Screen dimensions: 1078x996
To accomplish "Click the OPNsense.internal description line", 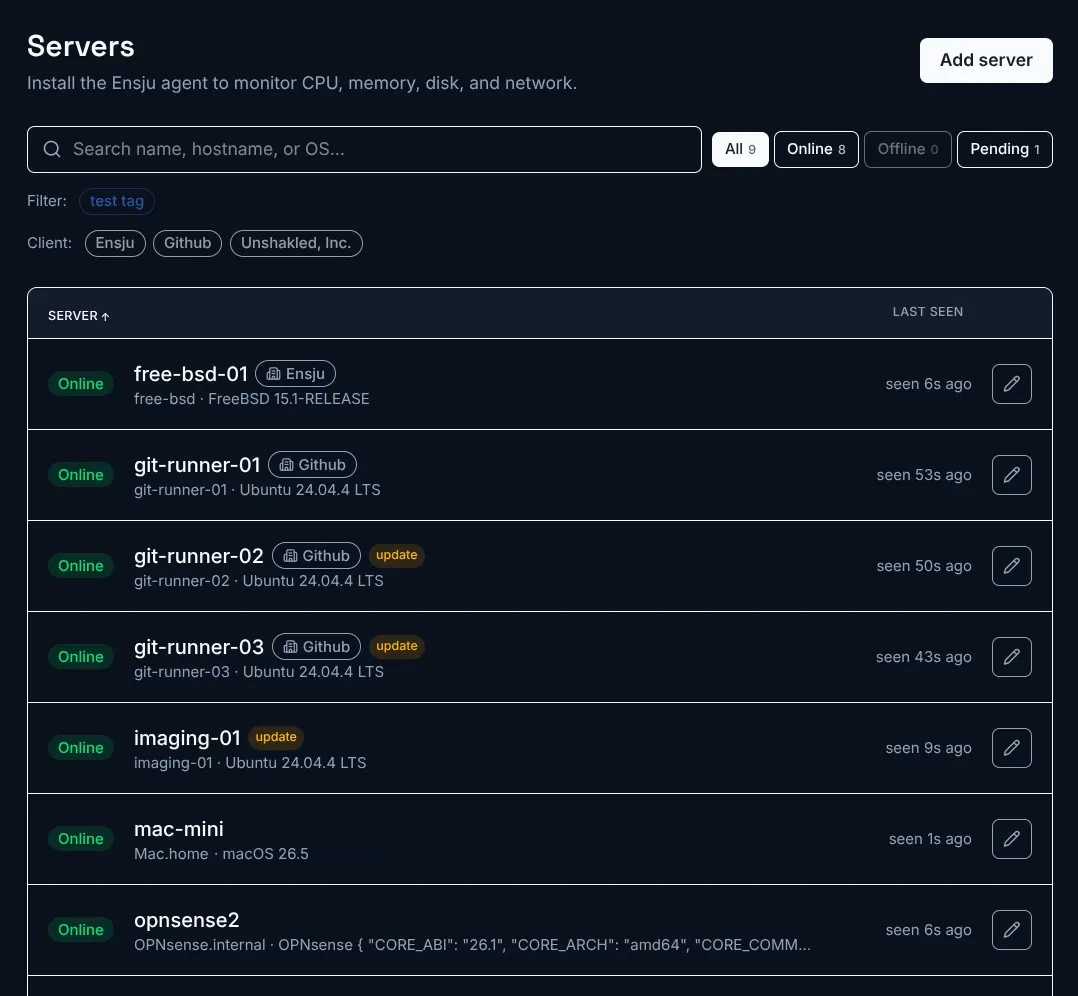I will pyautogui.click(x=472, y=945).
